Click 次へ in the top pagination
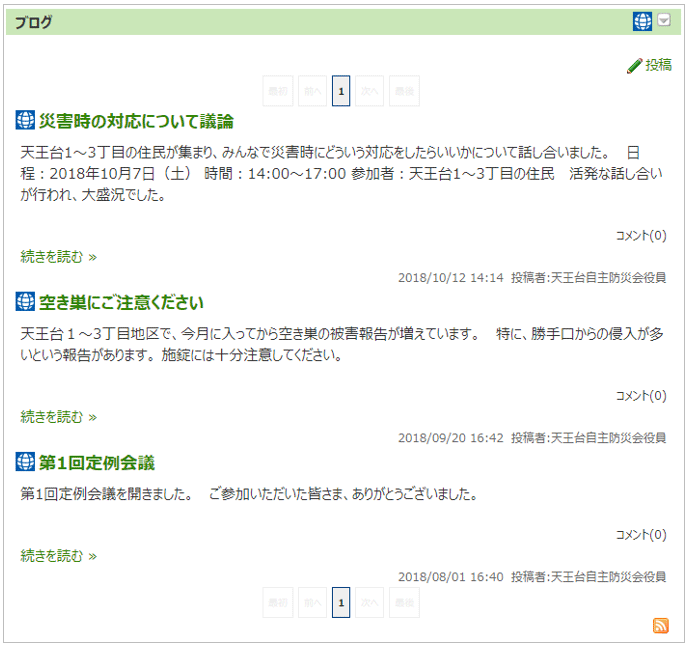The height and width of the screenshot is (647, 688). (370, 91)
